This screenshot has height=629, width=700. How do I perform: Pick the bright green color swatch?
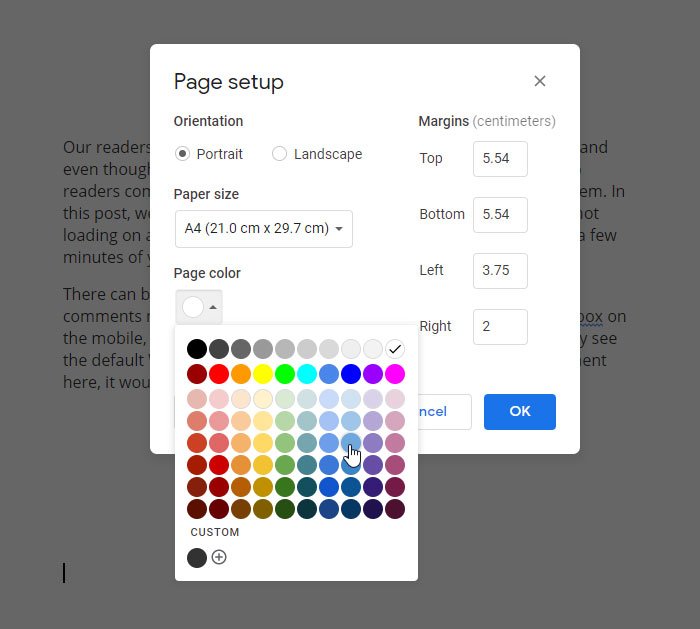pos(285,374)
